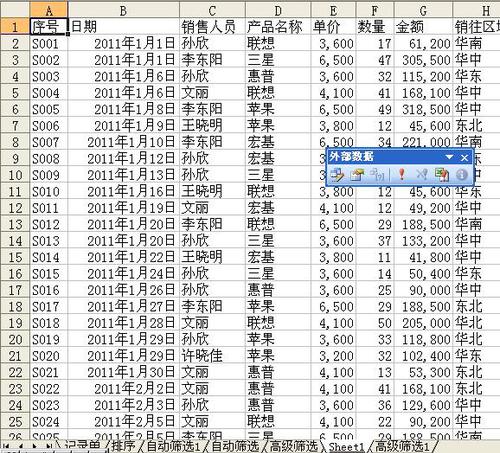The height and width of the screenshot is (453, 500).
Task: Select cell S005
Action: [49, 109]
